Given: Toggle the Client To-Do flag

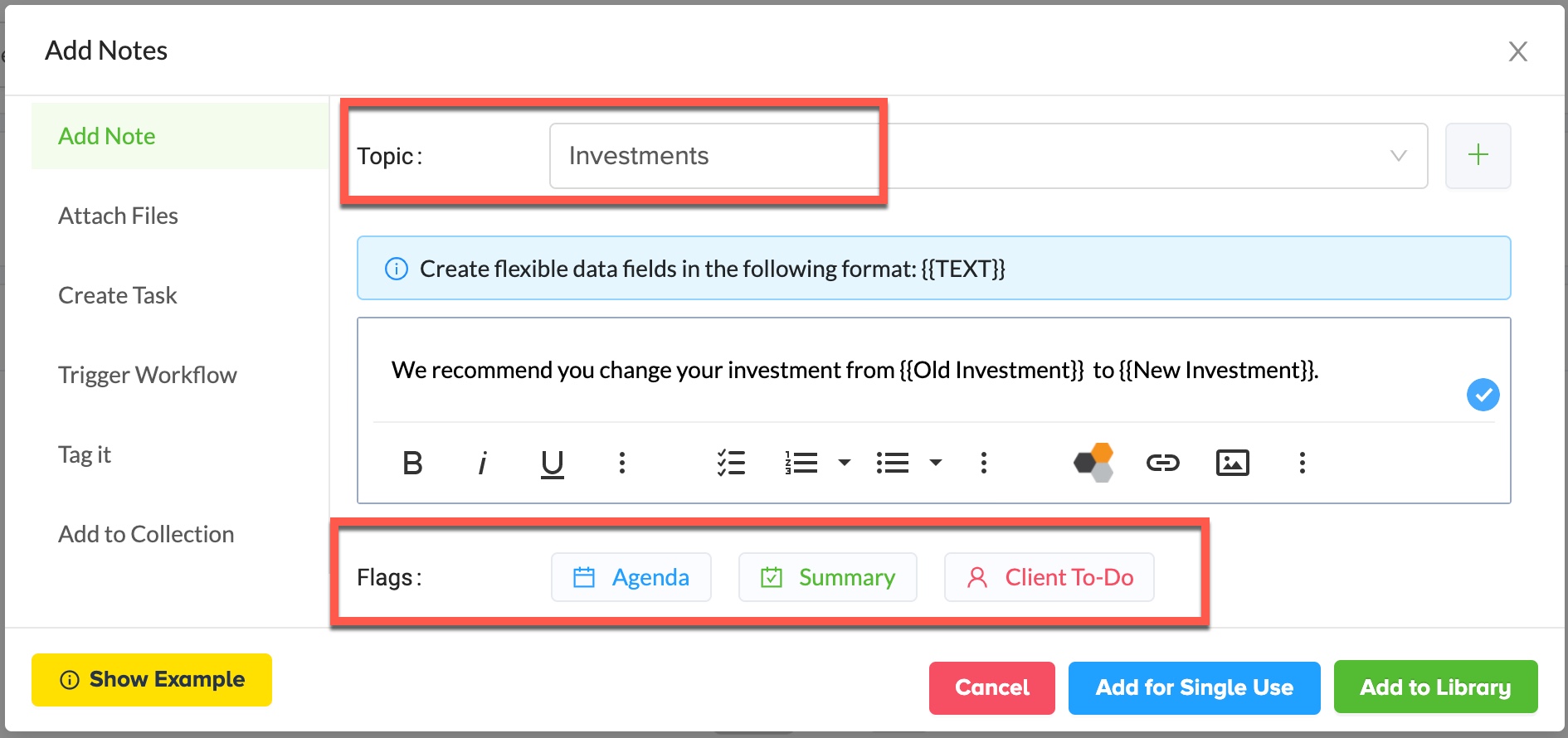Looking at the screenshot, I should pyautogui.click(x=1049, y=577).
